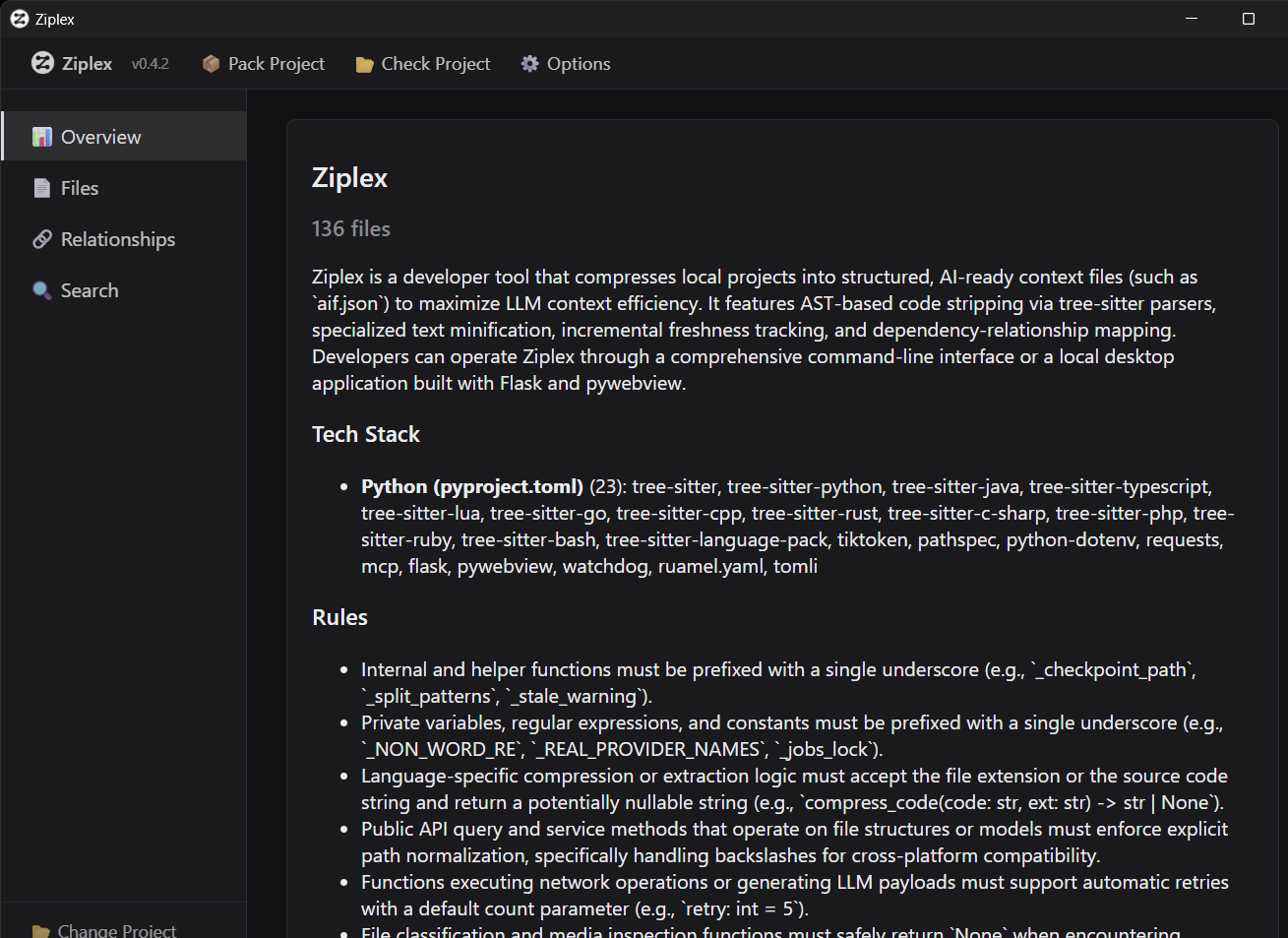Image resolution: width=1288 pixels, height=938 pixels.
Task: Click the "Python (pyproject.toml)" bold label
Action: pos(472,486)
